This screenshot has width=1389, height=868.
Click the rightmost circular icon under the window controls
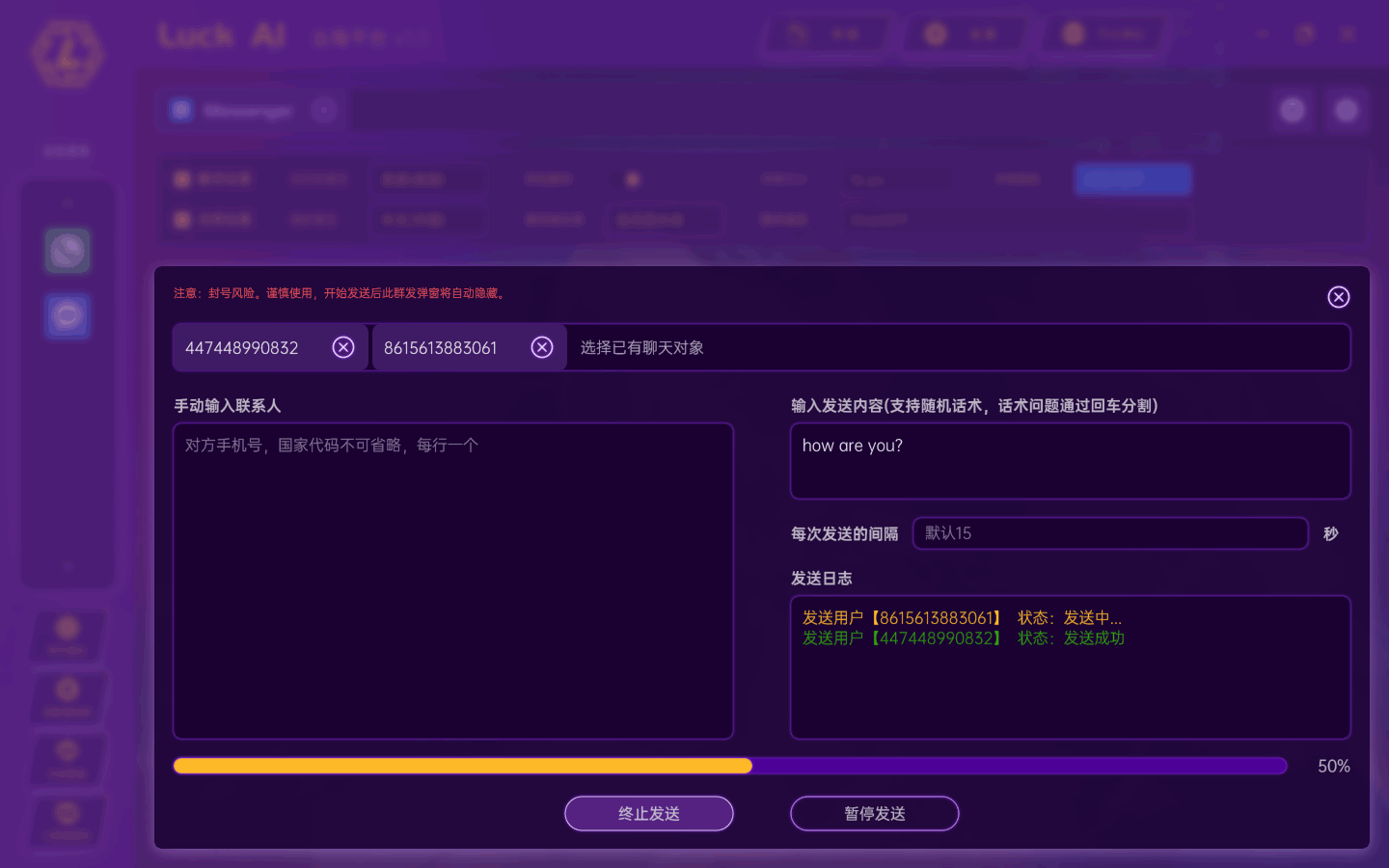click(1347, 110)
